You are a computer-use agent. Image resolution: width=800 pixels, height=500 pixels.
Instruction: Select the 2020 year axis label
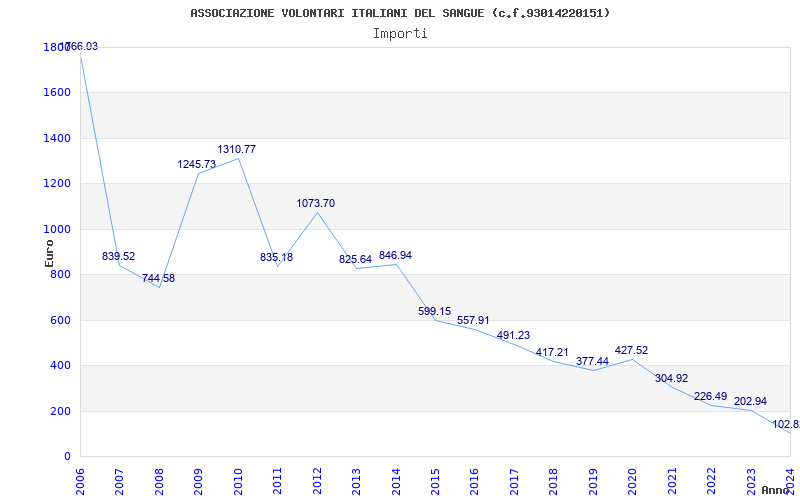[633, 480]
